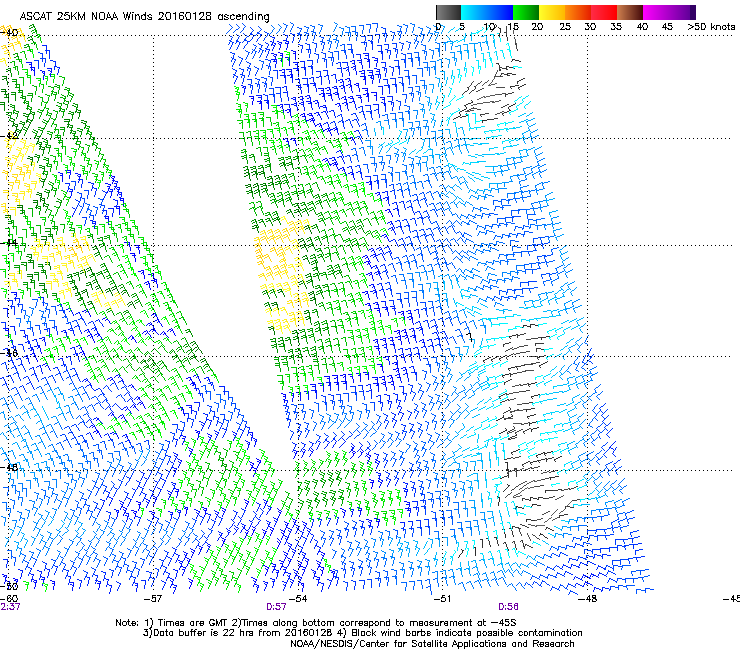Image resolution: width=740 pixels, height=650 pixels.
Task: Click the '2:37' purple swath time label
Action: 10,607
